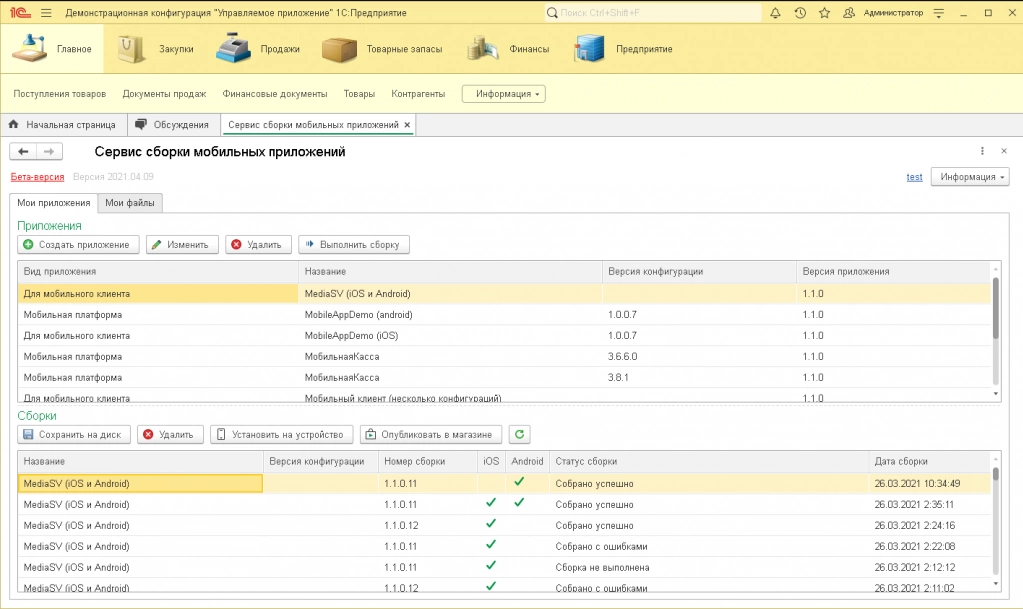Switch to the Обсуждения tab
1023x609 pixels.
171,125
